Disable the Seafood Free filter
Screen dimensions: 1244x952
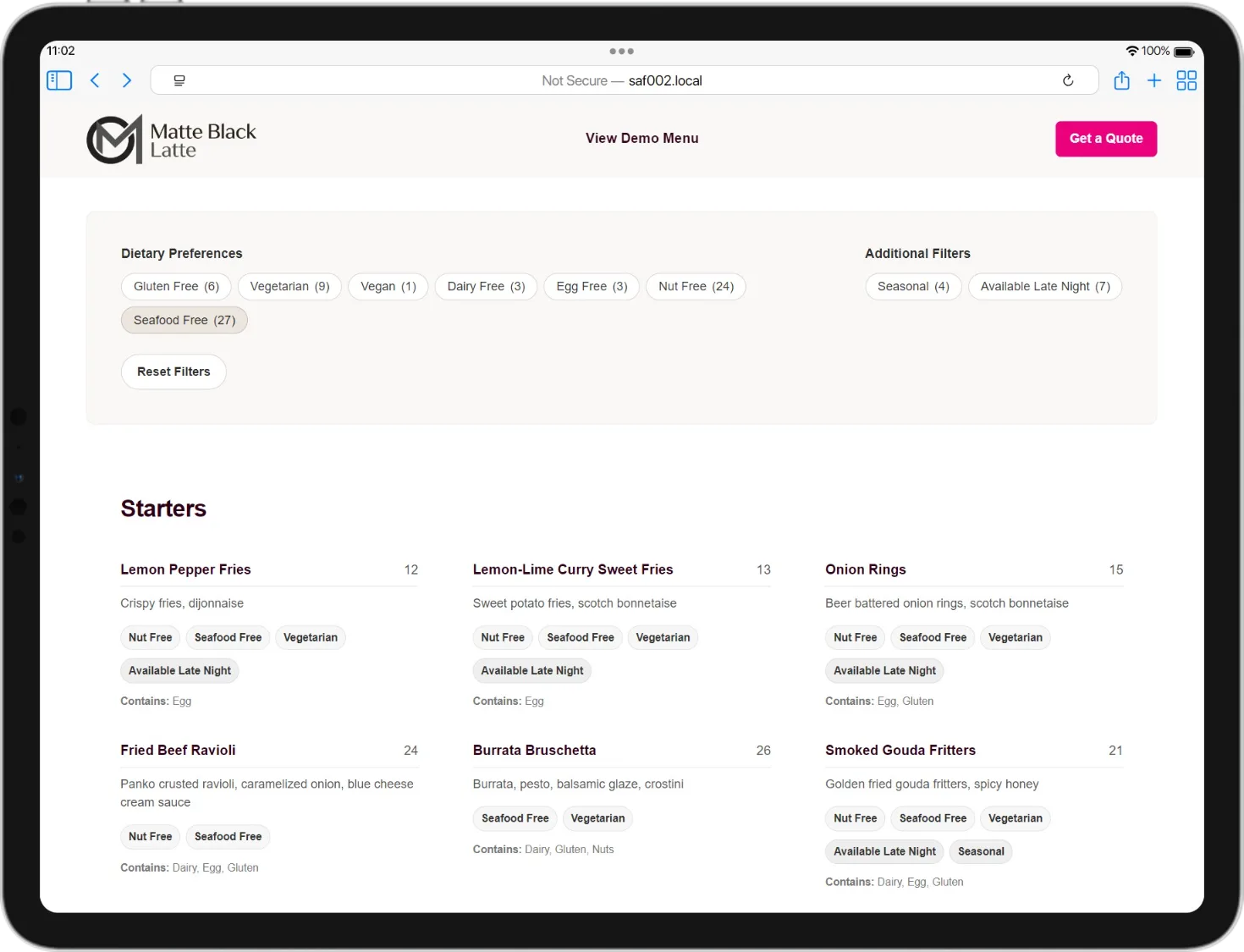[x=184, y=321]
